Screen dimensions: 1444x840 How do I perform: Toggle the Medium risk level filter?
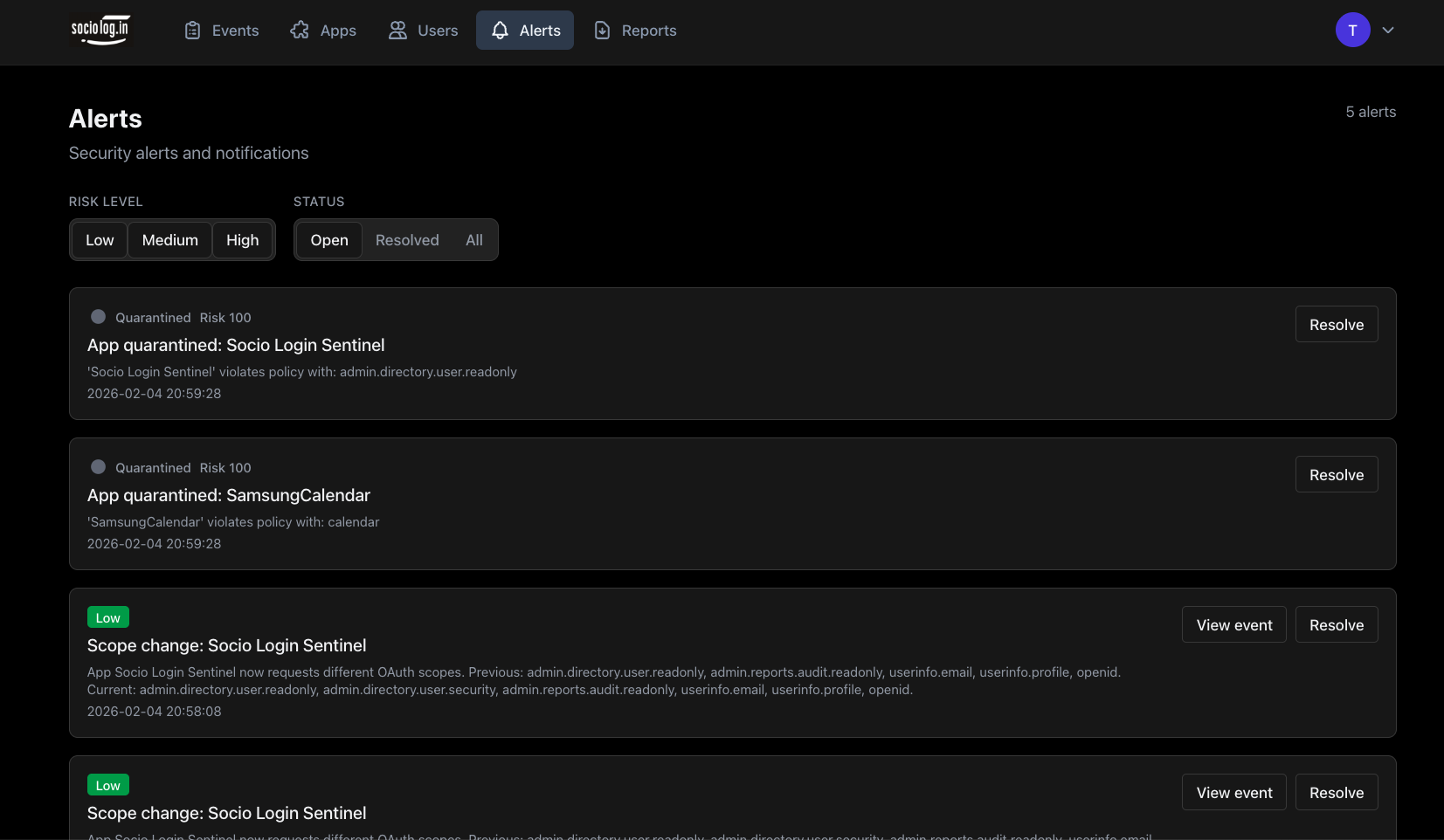170,240
